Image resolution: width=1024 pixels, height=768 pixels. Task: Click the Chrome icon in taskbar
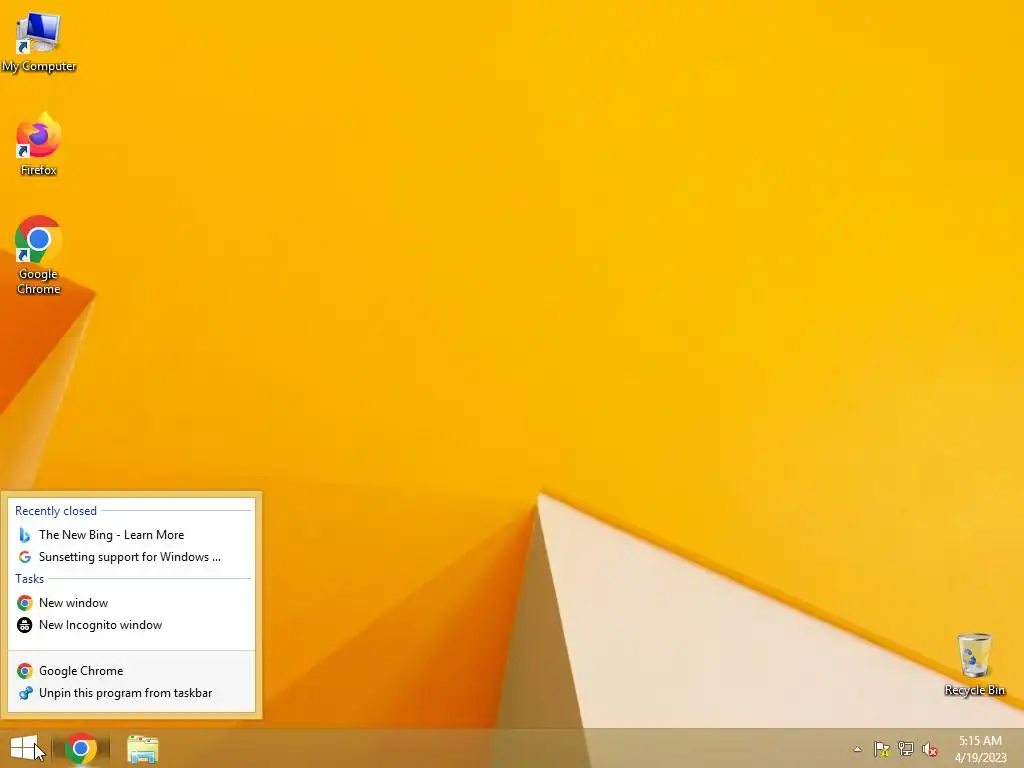(x=81, y=748)
